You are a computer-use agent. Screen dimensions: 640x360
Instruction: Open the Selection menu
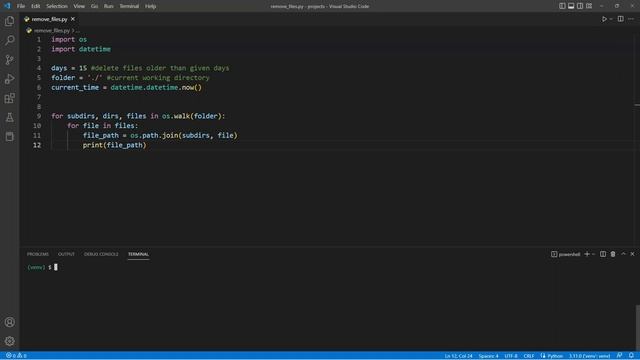tap(57, 6)
